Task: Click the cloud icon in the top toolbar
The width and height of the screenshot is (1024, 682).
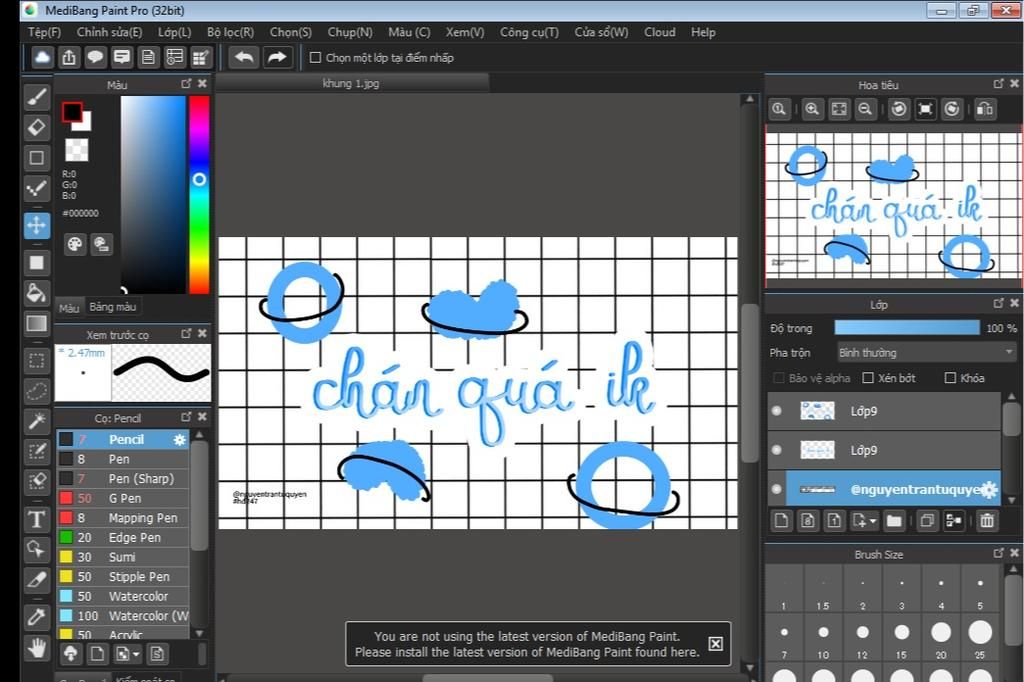Action: 42,57
